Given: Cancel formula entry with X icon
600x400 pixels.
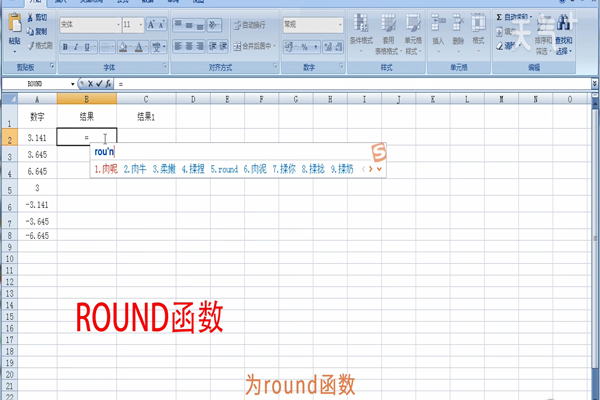Looking at the screenshot, I should [90, 83].
